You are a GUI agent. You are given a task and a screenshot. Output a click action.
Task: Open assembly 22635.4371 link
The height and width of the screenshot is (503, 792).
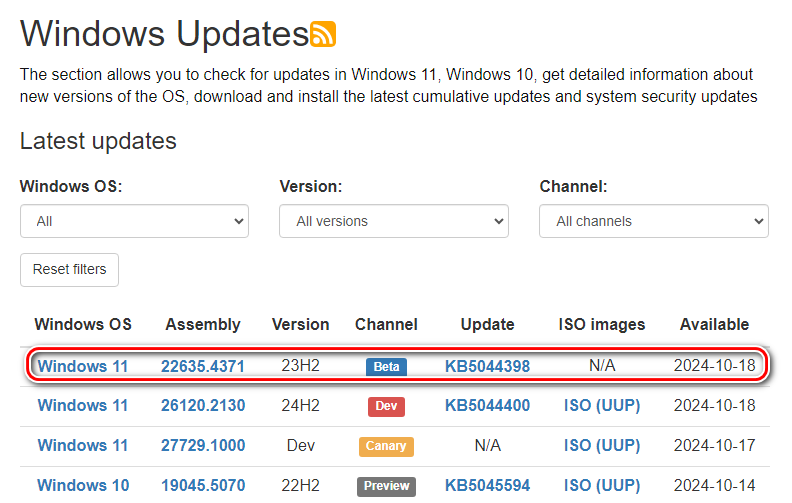(x=203, y=366)
